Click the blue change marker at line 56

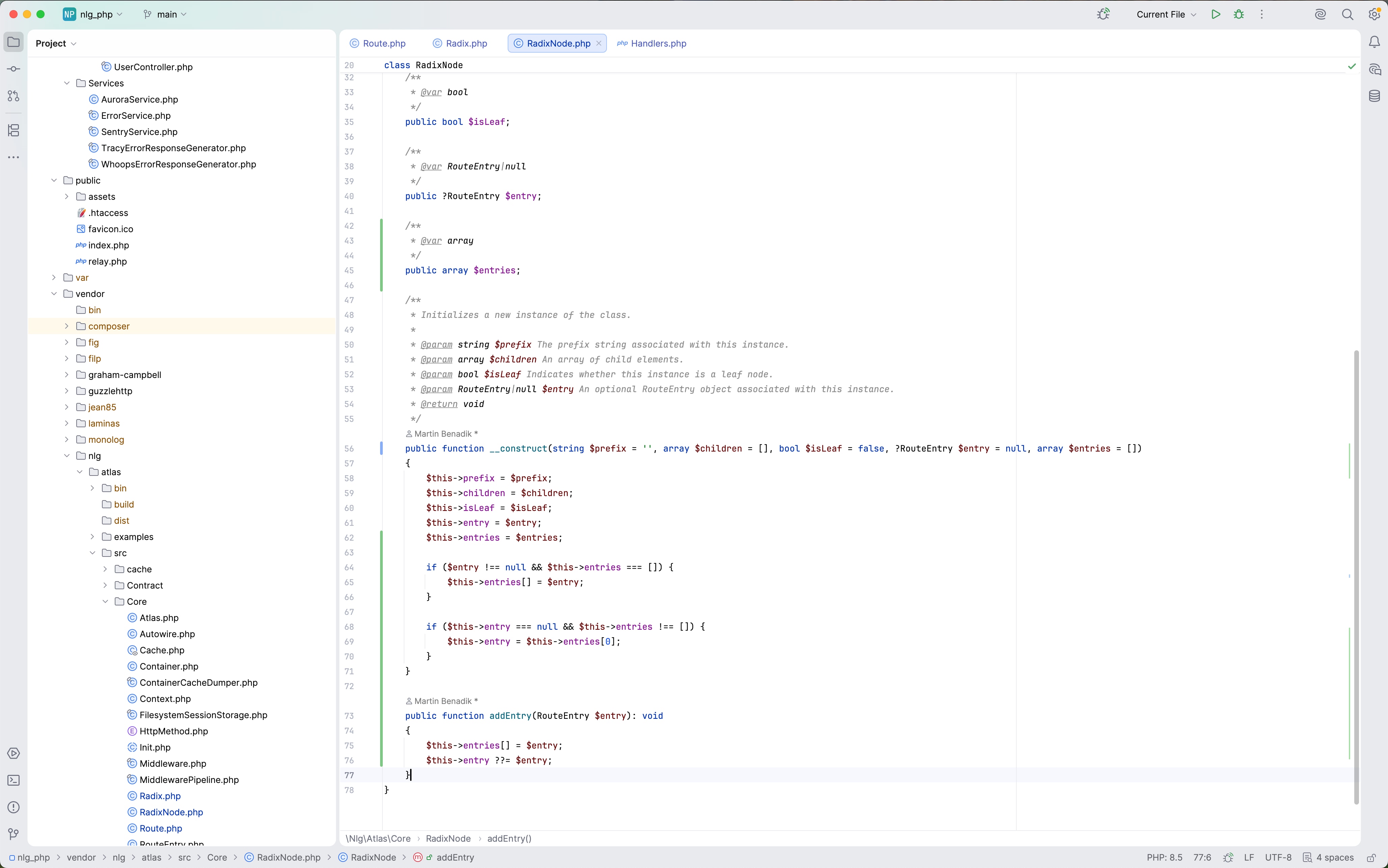coord(381,449)
